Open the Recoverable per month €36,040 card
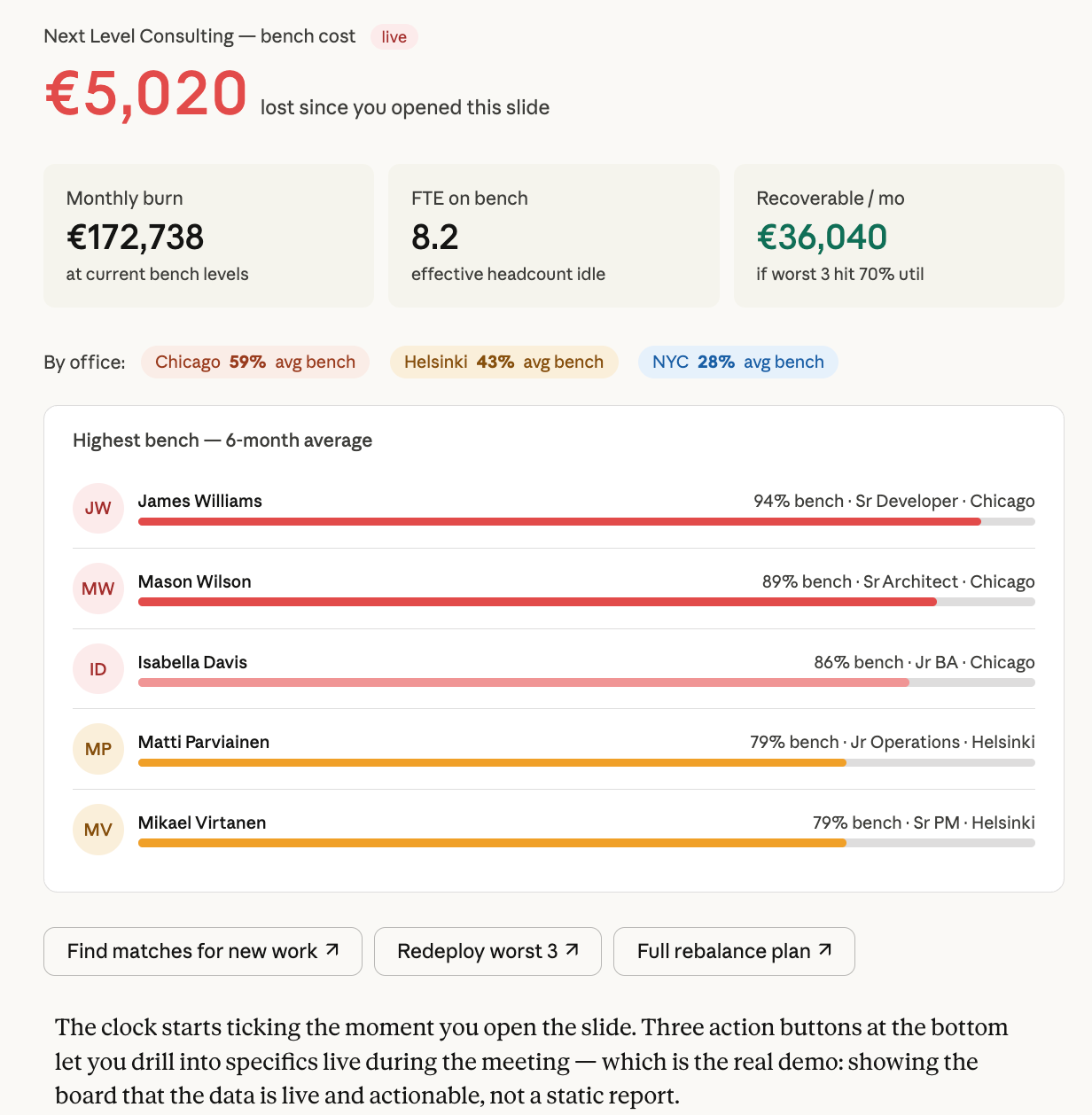 pyautogui.click(x=899, y=236)
